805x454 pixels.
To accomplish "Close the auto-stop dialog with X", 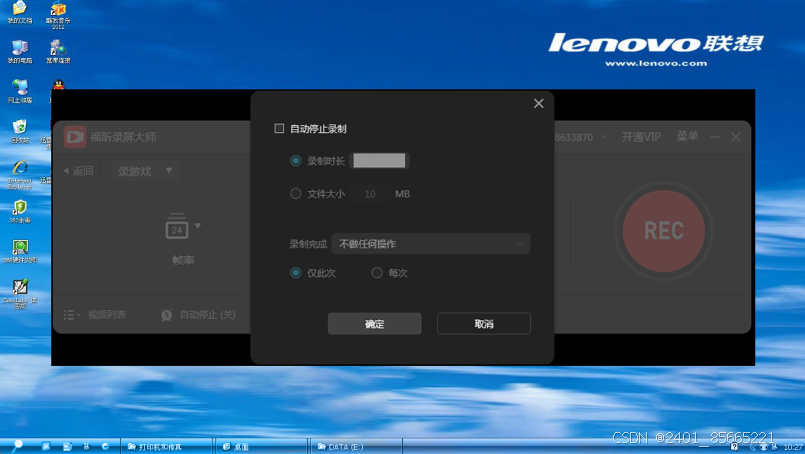I will tap(539, 104).
